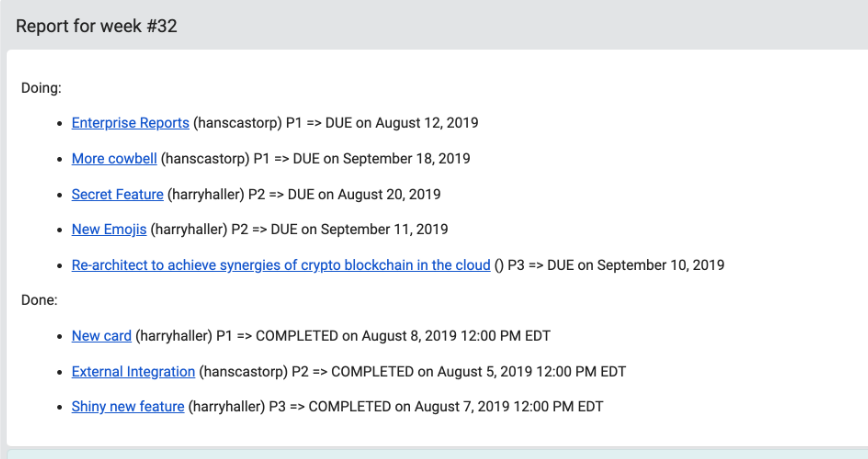Viewport: 868px width, 459px height.
Task: Click harryhaller assignee next to Secret Feature
Action: [205, 194]
